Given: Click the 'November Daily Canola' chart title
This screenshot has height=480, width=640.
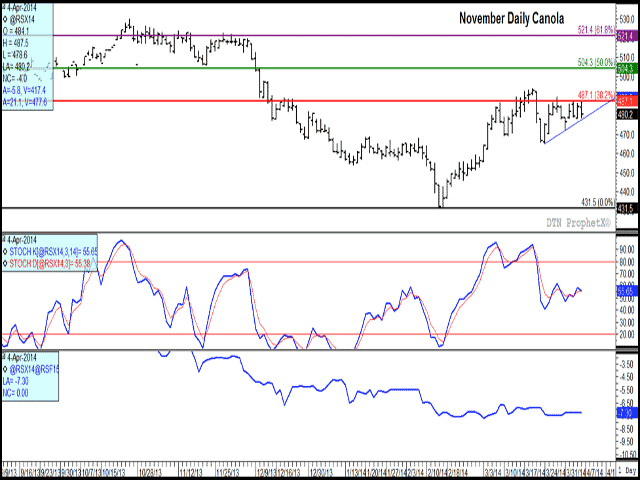Looking at the screenshot, I should pyautogui.click(x=511, y=18).
